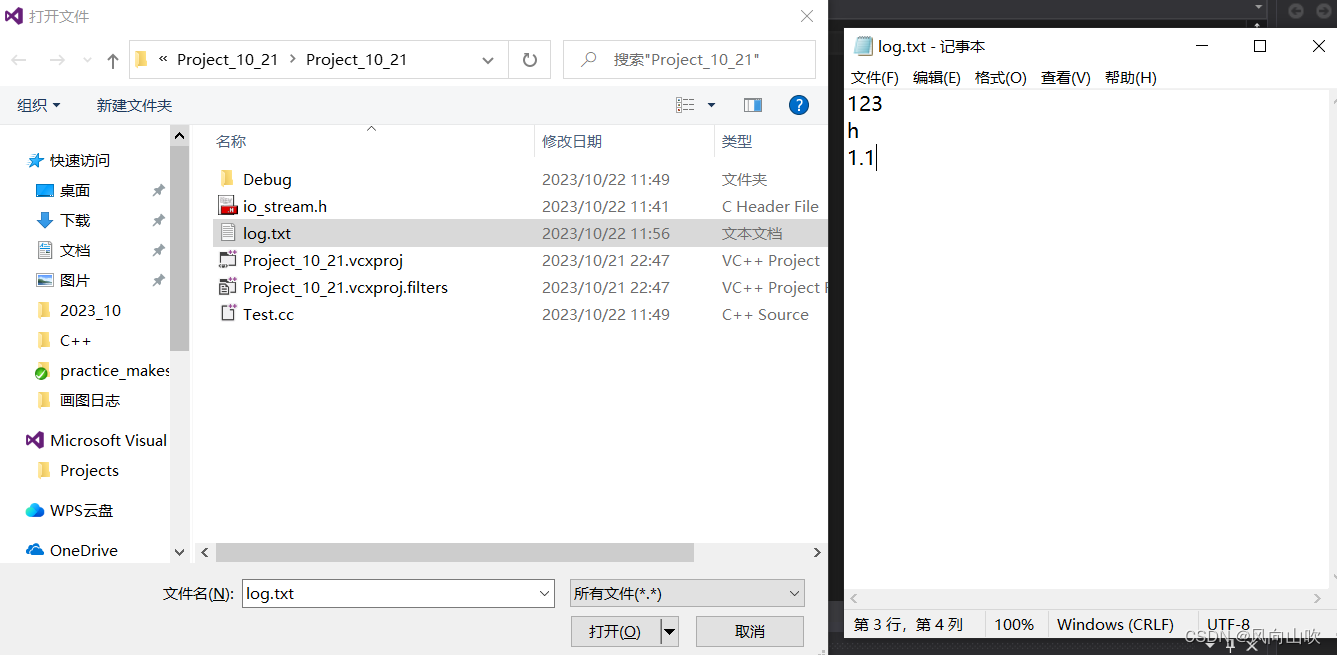The image size is (1337, 655).
Task: Click Windows (CRLF) in Notepad status bar
Action: [1115, 624]
